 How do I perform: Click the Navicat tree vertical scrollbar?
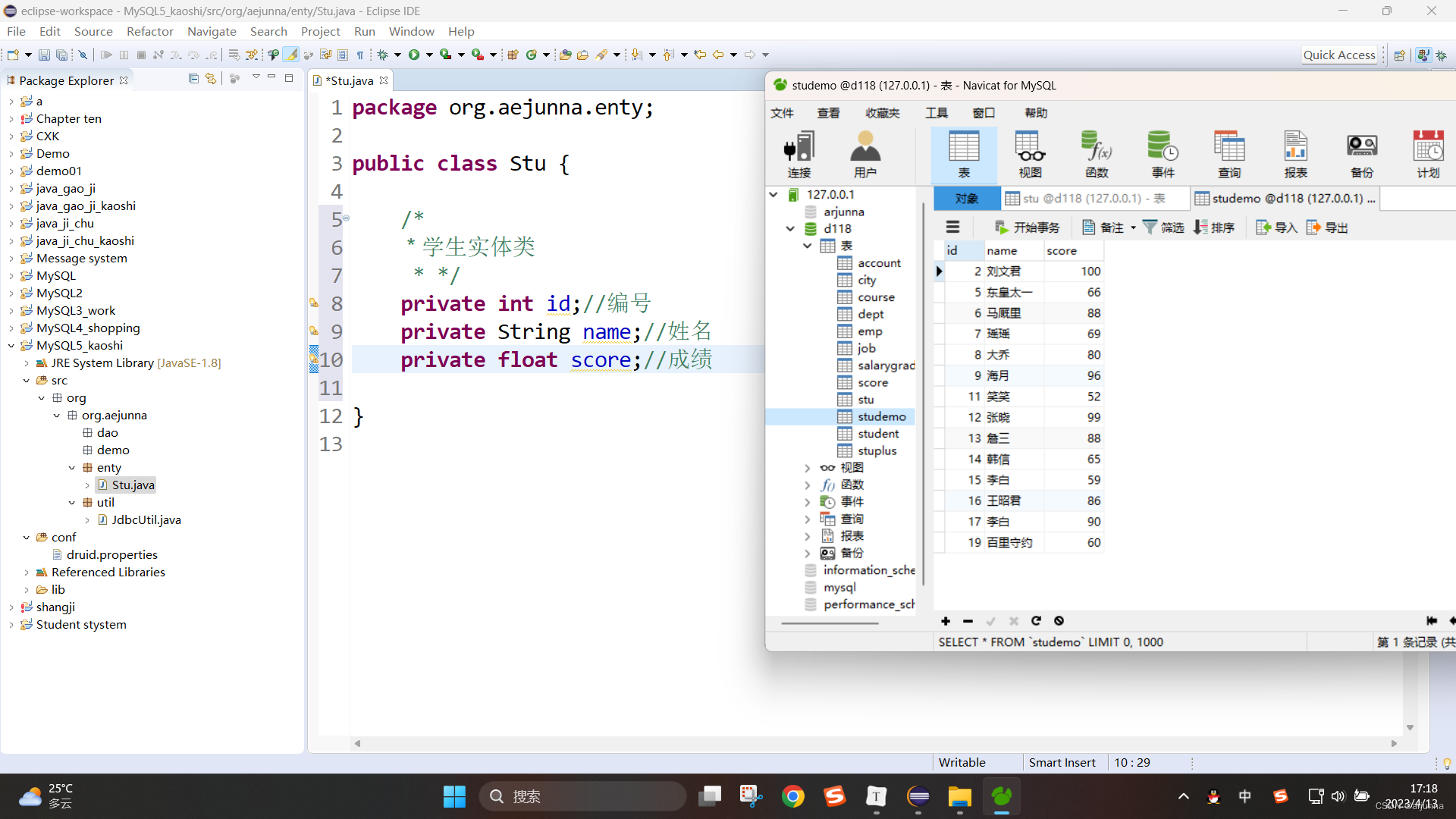[x=924, y=394]
